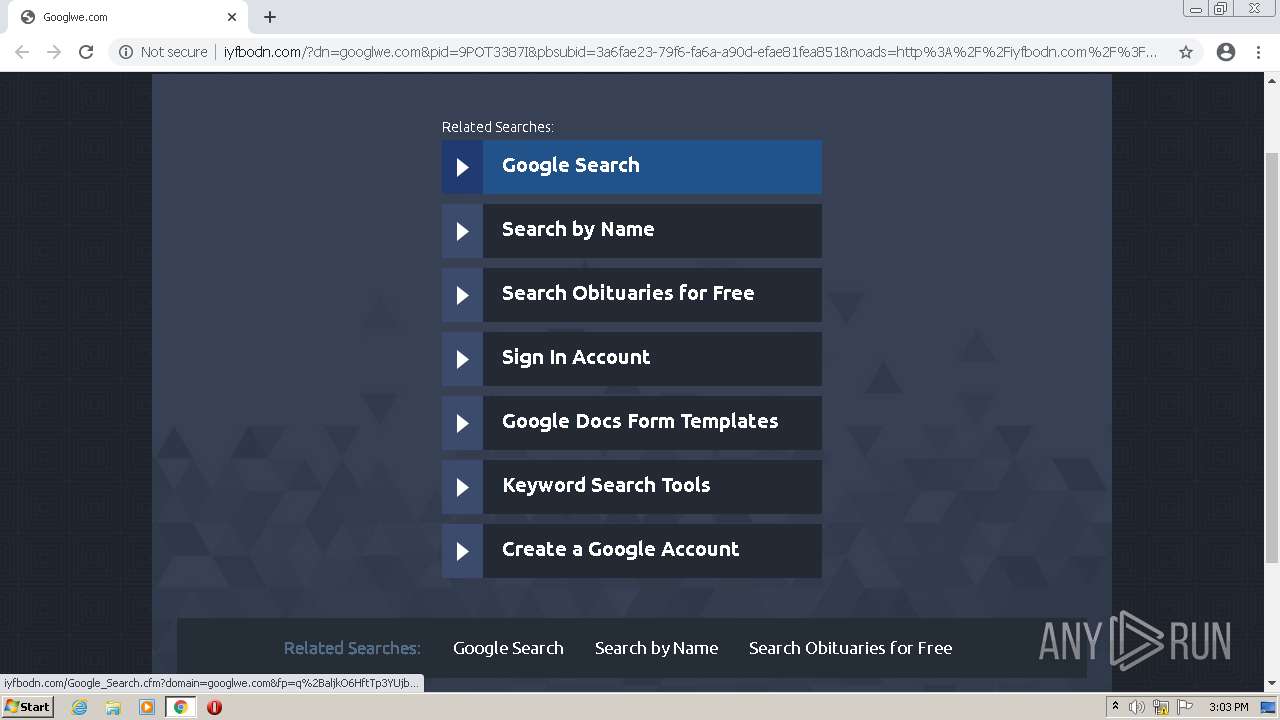1280x720 pixels.
Task: Click the address bar URL
Action: 690,52
